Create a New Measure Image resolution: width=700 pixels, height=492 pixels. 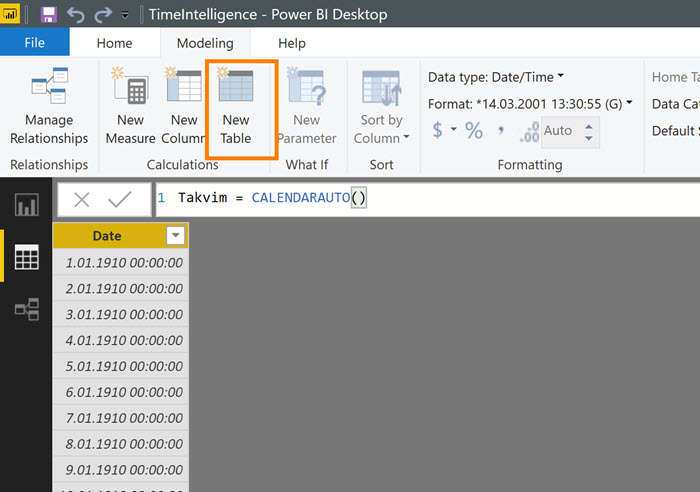pyautogui.click(x=130, y=106)
